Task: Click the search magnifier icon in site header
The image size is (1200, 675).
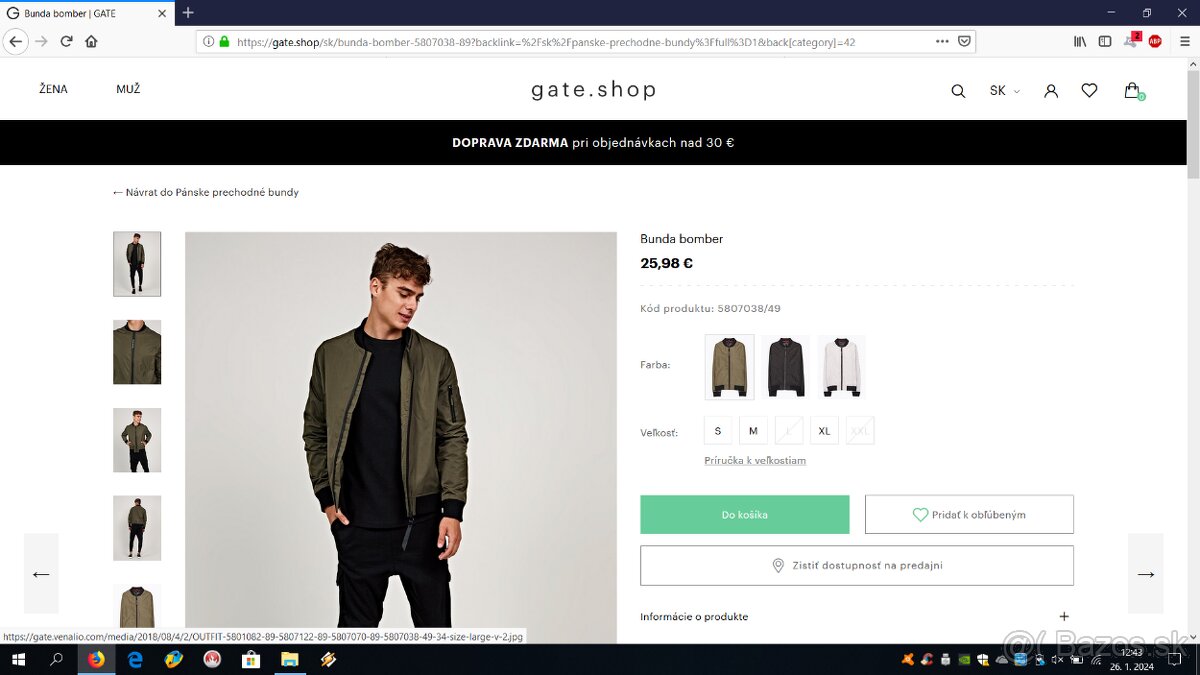Action: click(x=958, y=91)
